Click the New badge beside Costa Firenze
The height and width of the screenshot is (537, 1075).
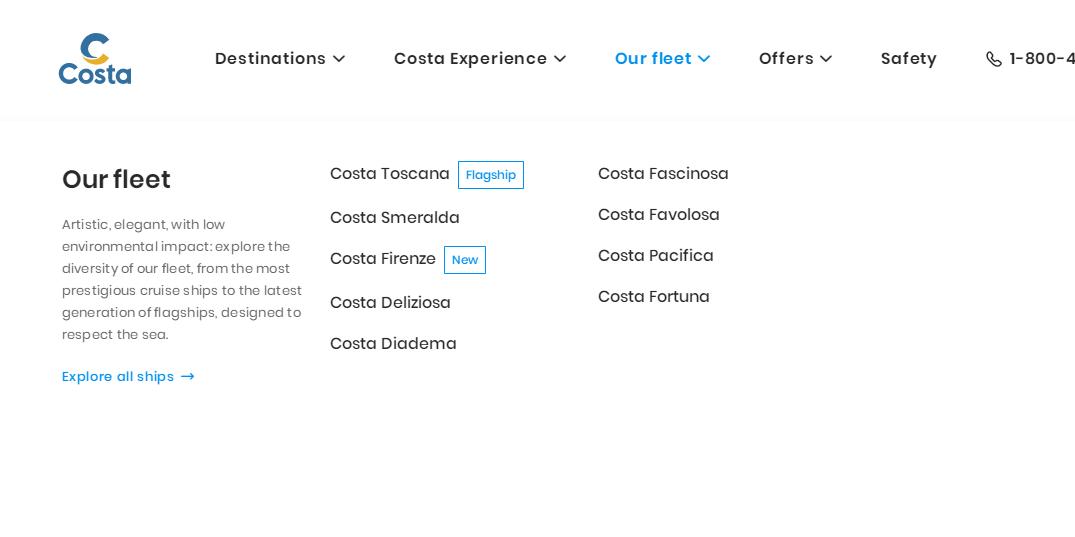coord(464,260)
